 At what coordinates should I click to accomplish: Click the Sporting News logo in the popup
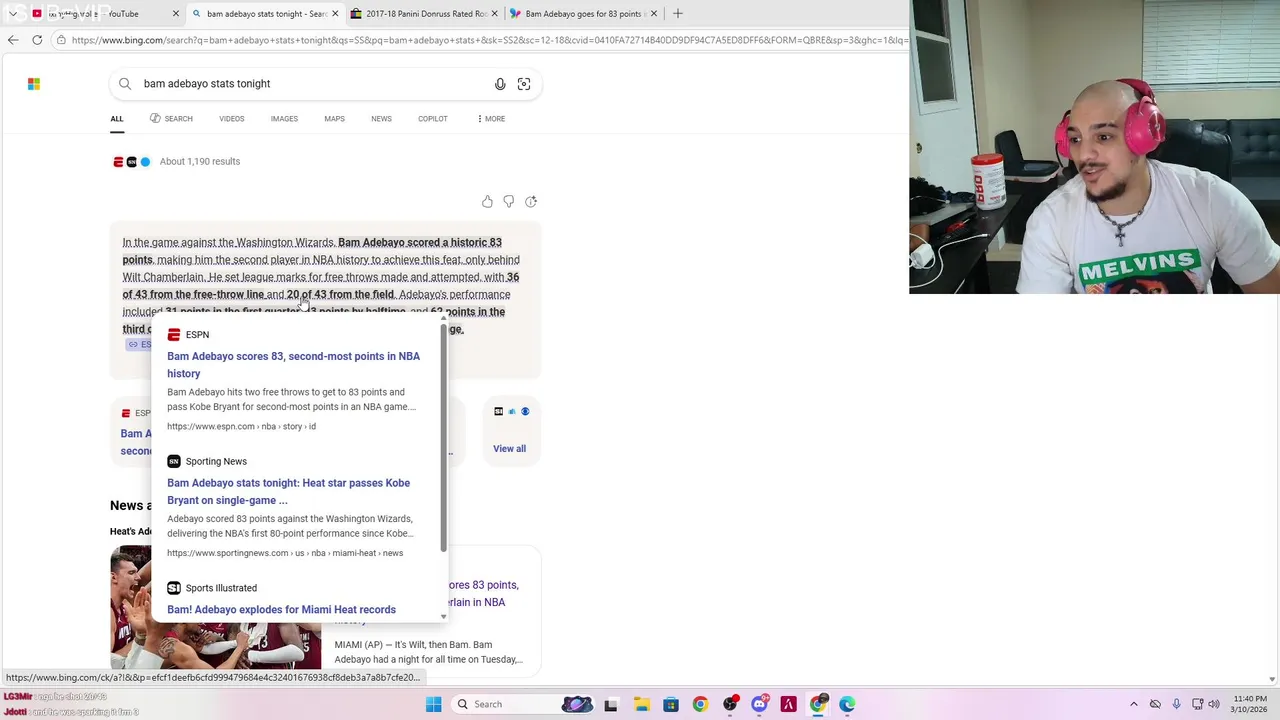(174, 462)
